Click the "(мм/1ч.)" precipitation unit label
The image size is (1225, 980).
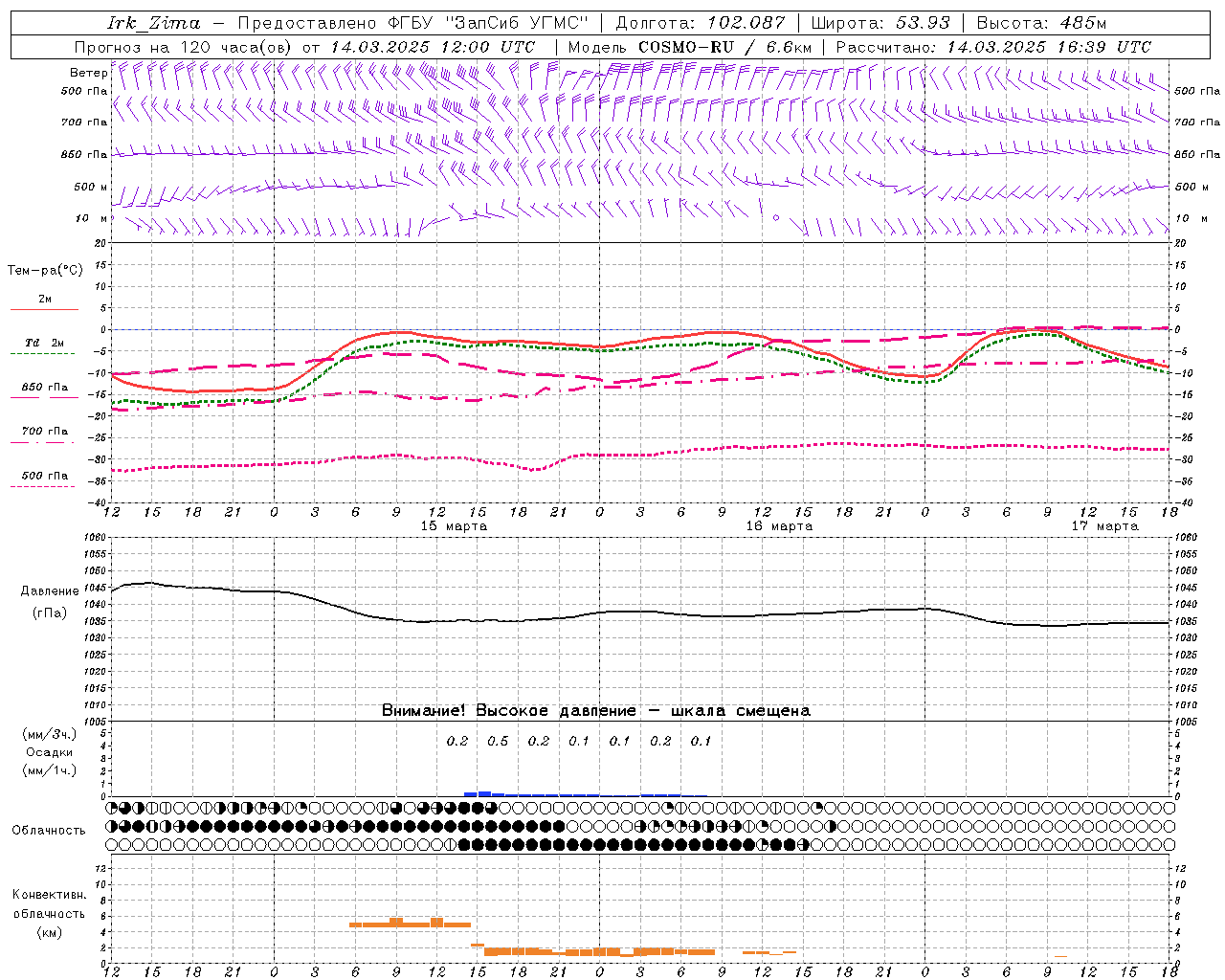click(50, 770)
